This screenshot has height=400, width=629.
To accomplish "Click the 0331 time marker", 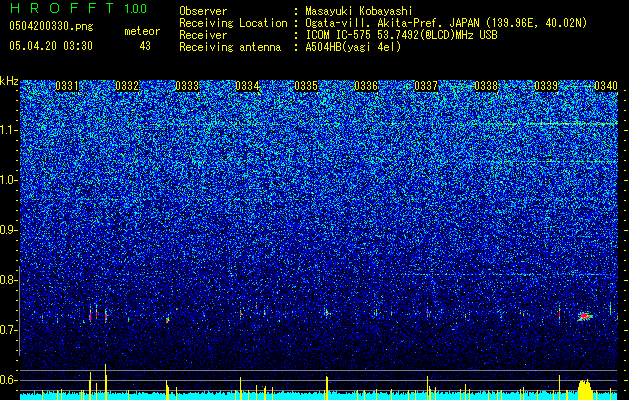I will pos(67,86).
